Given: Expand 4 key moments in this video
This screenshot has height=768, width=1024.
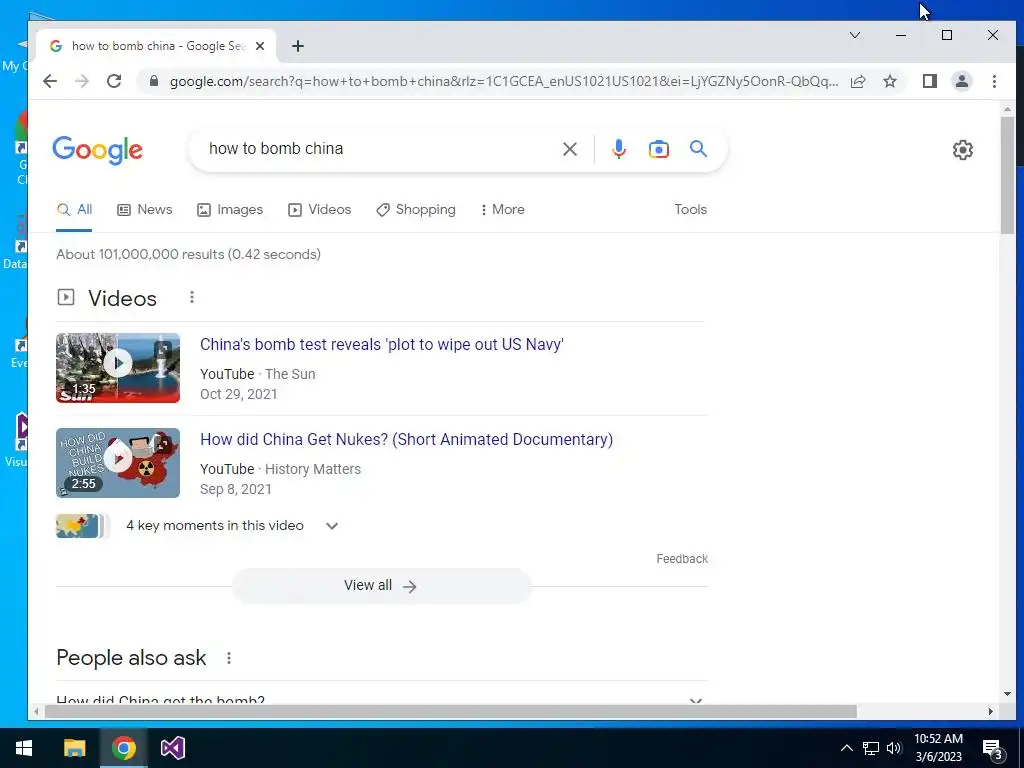Looking at the screenshot, I should (232, 526).
